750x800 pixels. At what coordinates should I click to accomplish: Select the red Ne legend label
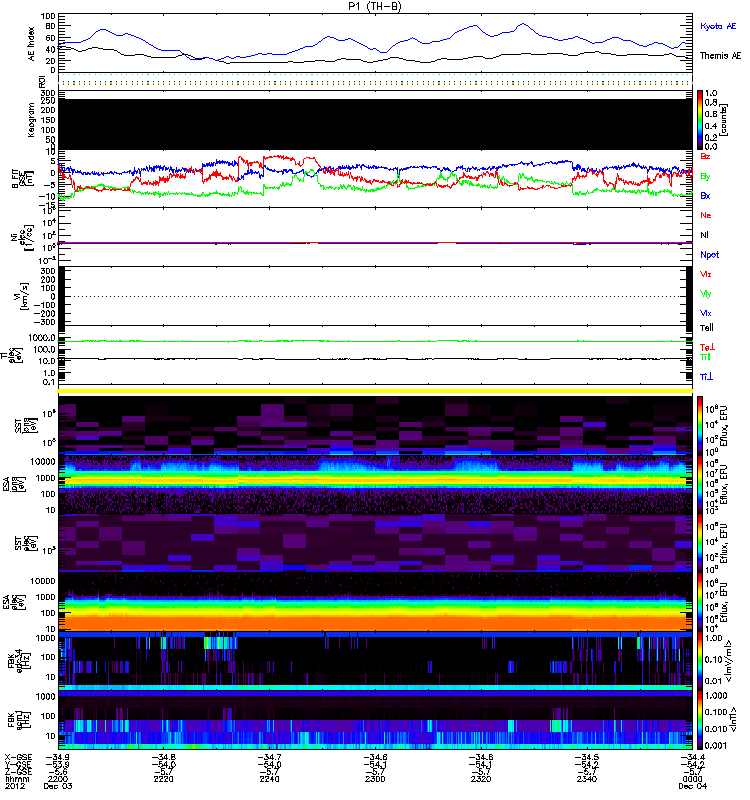click(706, 215)
